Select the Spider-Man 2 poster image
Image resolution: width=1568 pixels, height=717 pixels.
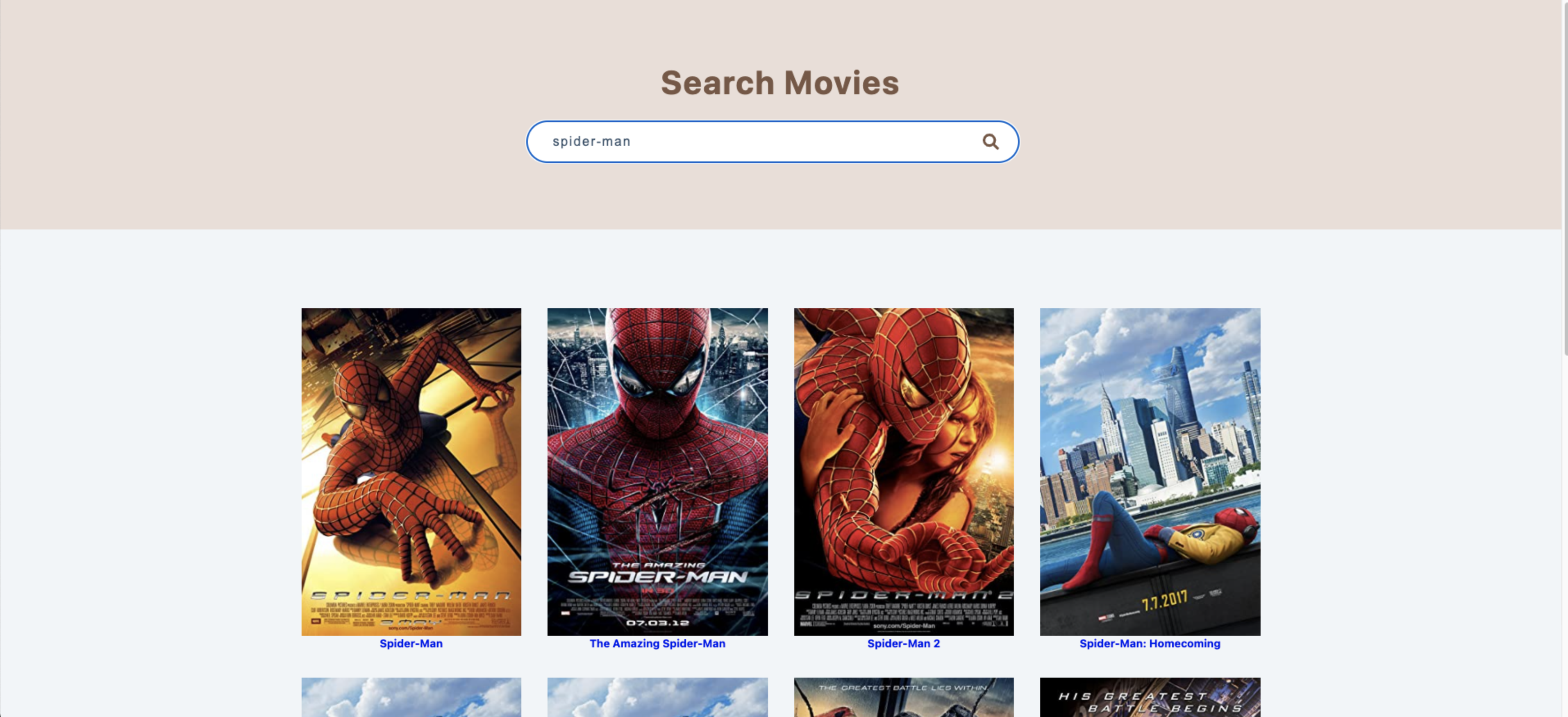[x=903, y=472]
